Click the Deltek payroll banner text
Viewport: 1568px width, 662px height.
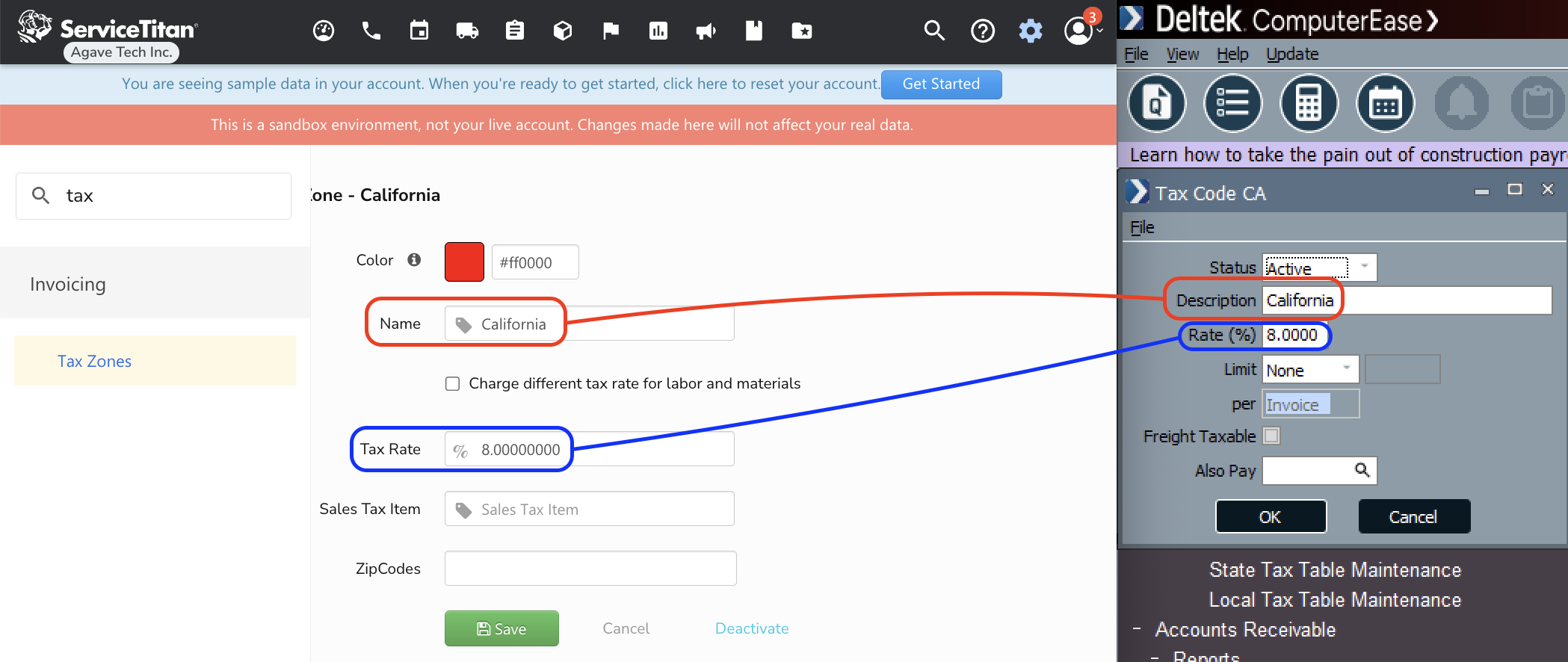point(1348,155)
